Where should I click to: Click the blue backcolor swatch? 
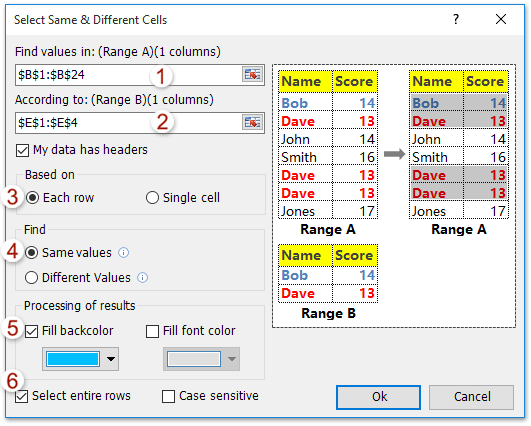tap(73, 359)
